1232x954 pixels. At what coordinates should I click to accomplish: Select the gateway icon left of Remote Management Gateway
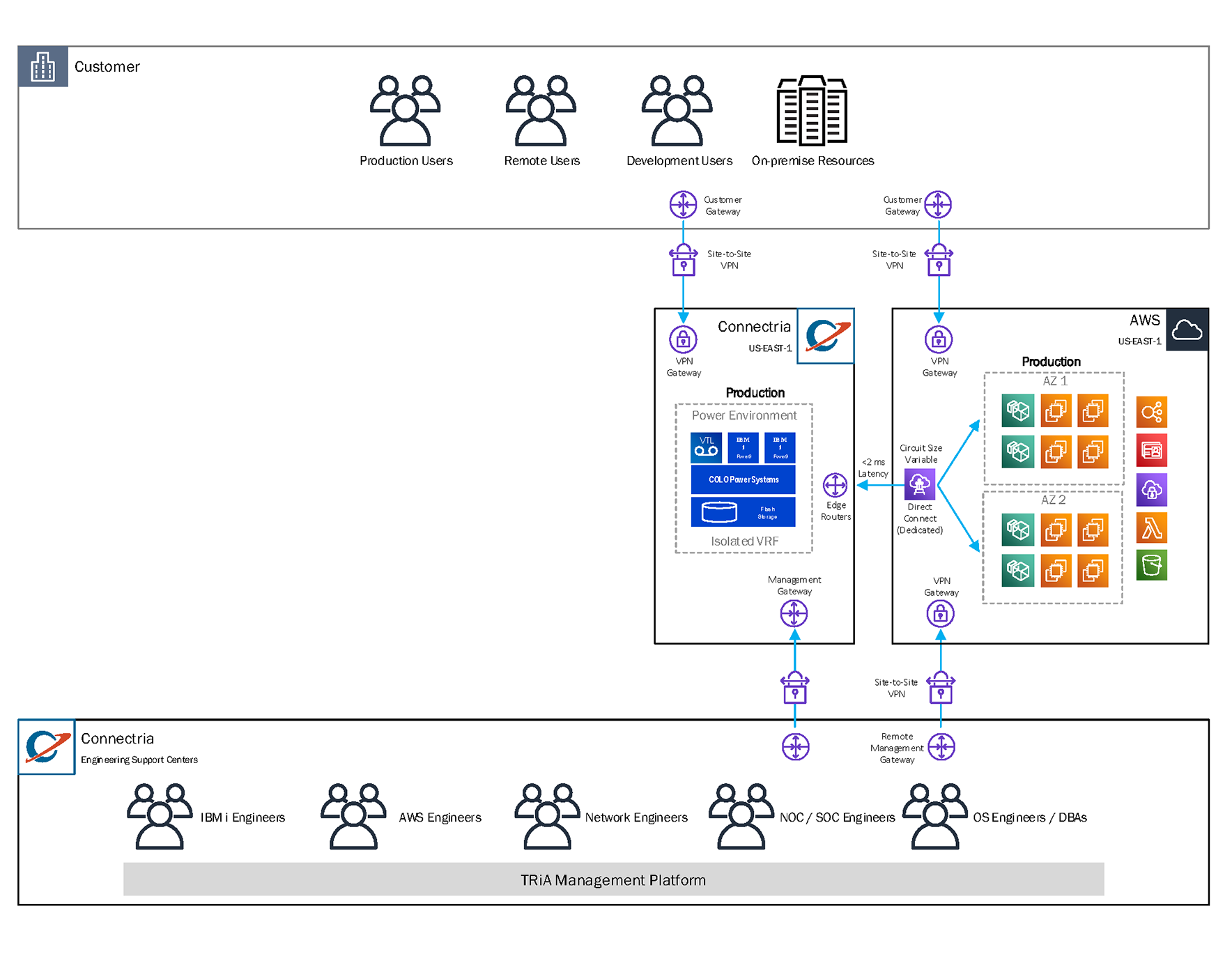(795, 747)
